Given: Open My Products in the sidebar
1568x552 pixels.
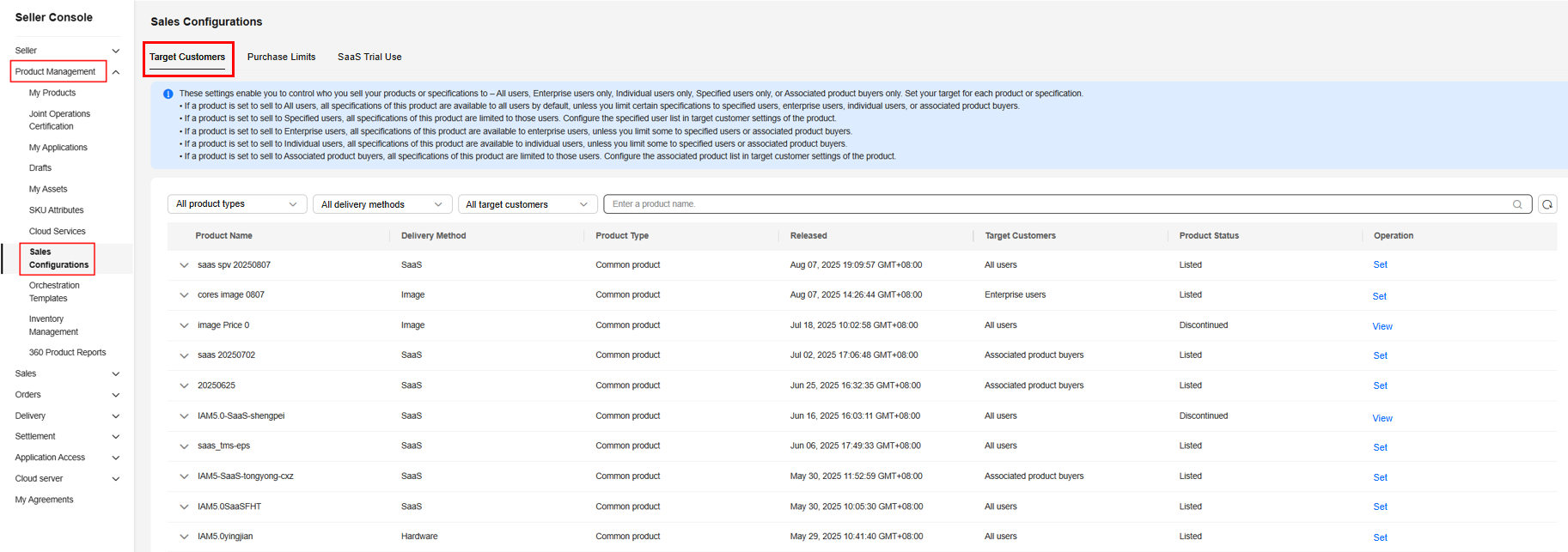Looking at the screenshot, I should point(52,93).
